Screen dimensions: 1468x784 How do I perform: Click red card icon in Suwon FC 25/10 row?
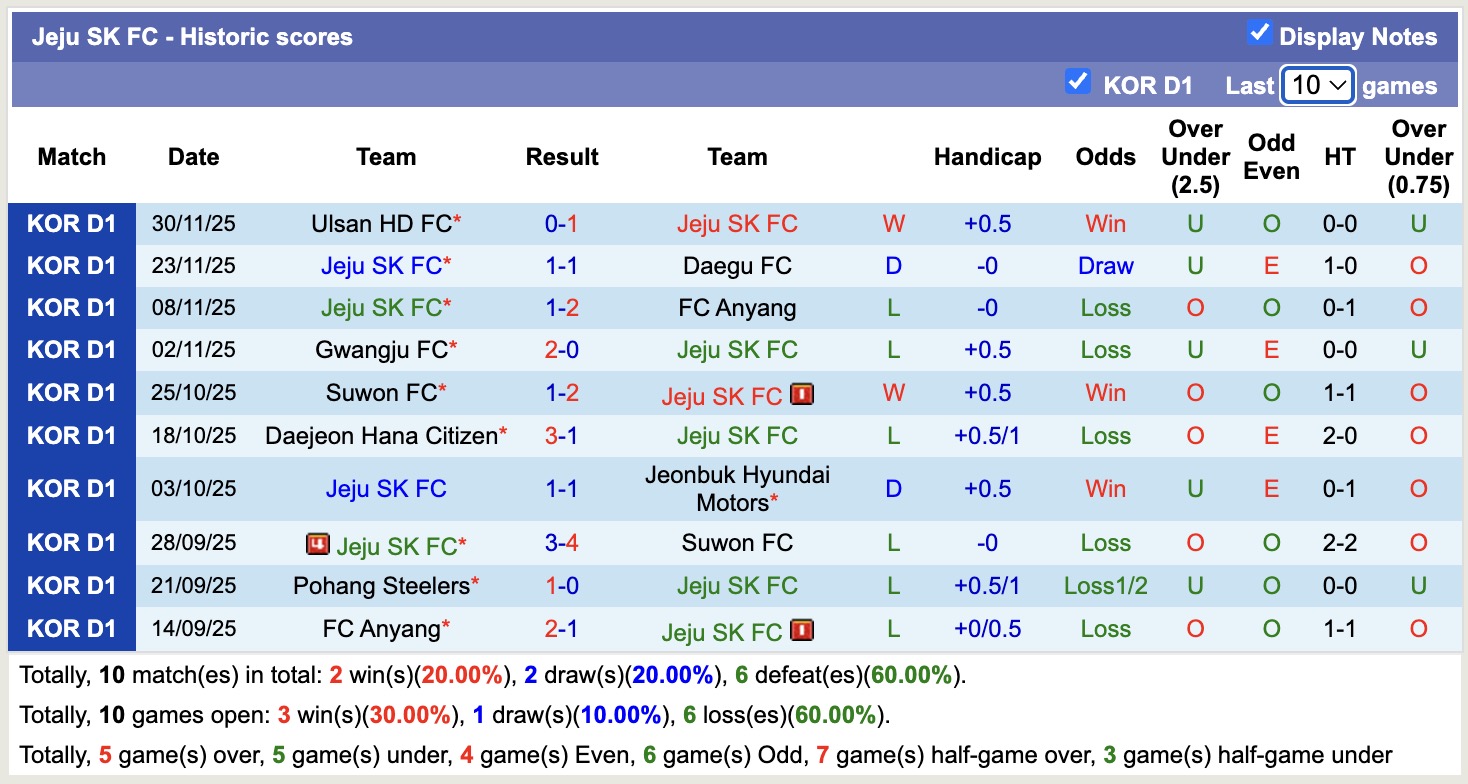tap(801, 394)
